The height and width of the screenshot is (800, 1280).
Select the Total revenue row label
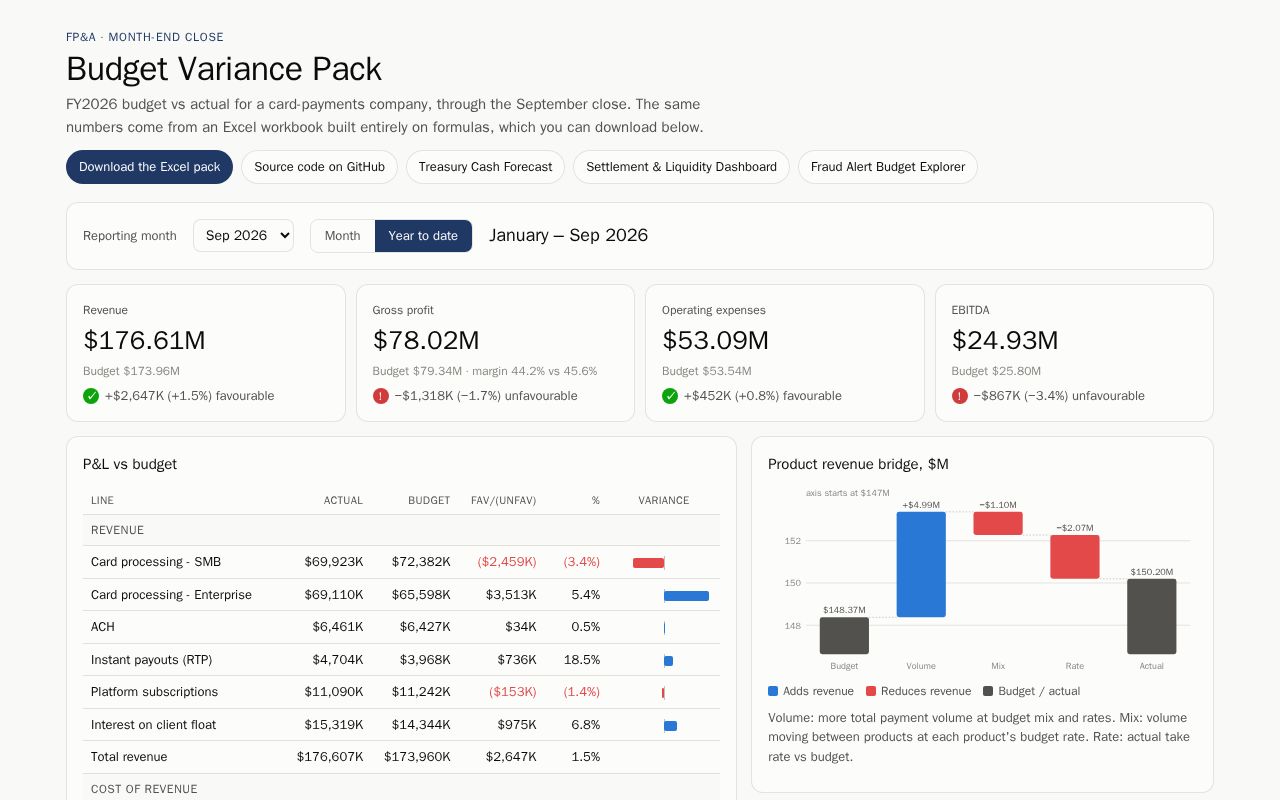[129, 757]
